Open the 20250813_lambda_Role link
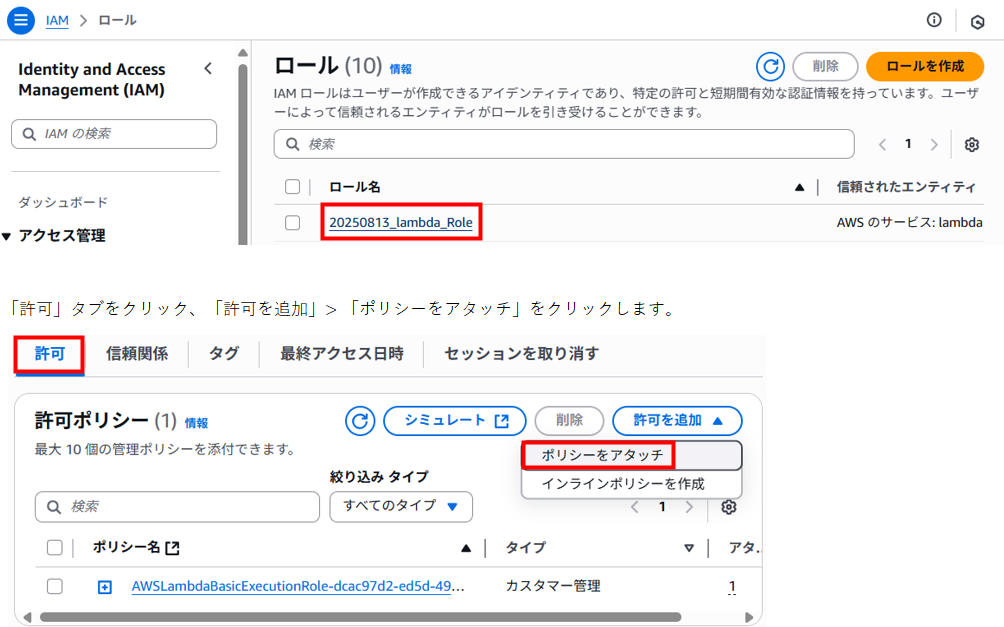1004x627 pixels. click(401, 222)
